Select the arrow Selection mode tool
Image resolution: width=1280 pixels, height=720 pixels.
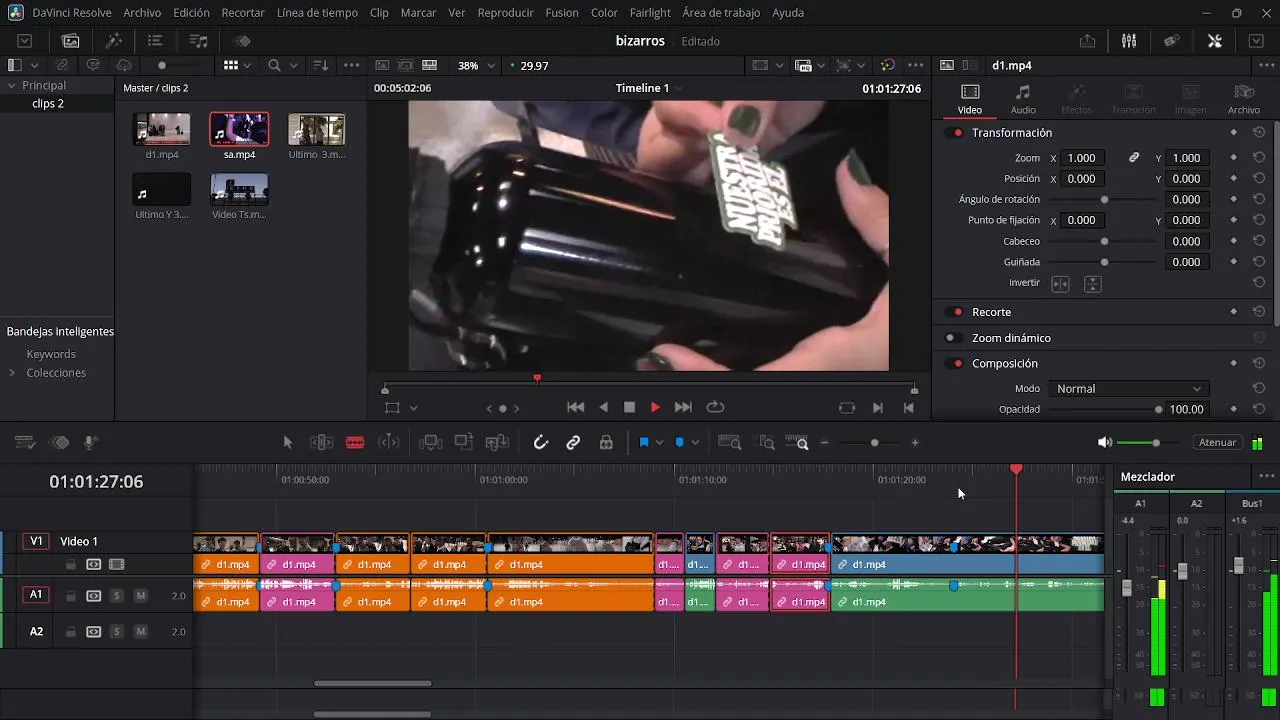288,442
